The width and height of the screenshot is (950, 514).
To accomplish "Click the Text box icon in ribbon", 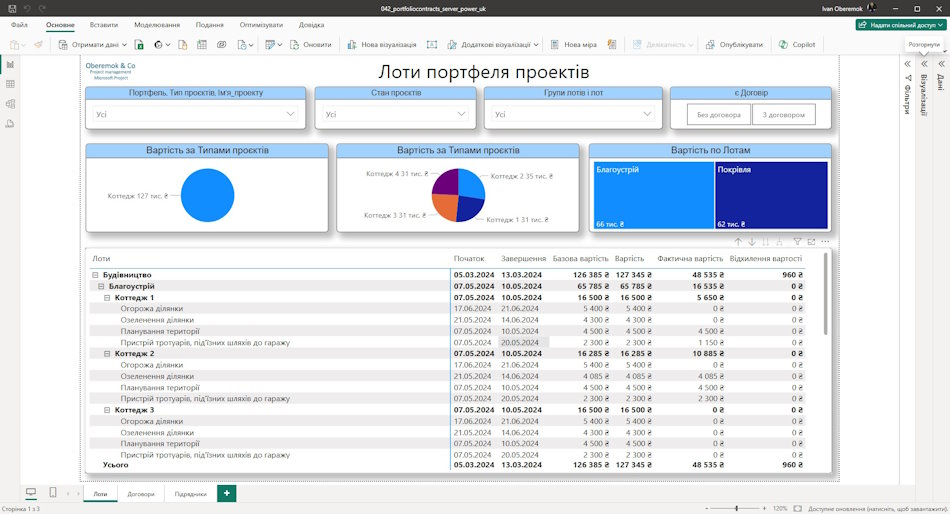I will click(431, 45).
